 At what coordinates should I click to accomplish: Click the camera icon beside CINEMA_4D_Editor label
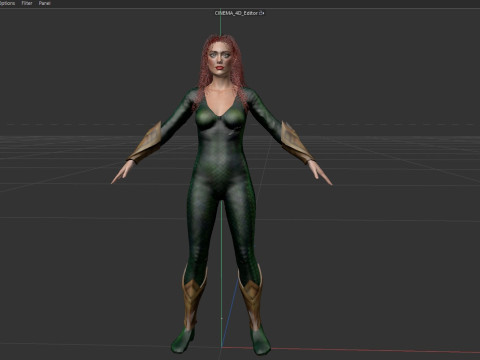262,13
